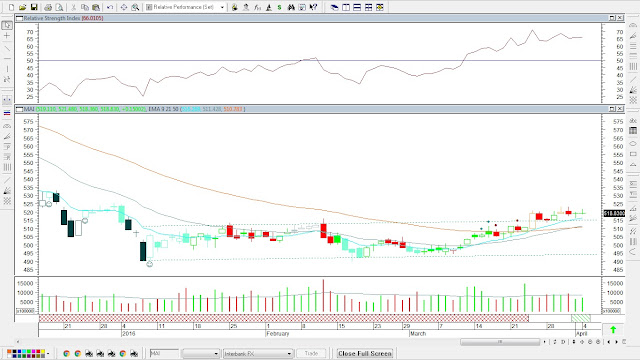Close the Relative Strength Index panel
640x360 pixels.
(620, 18)
